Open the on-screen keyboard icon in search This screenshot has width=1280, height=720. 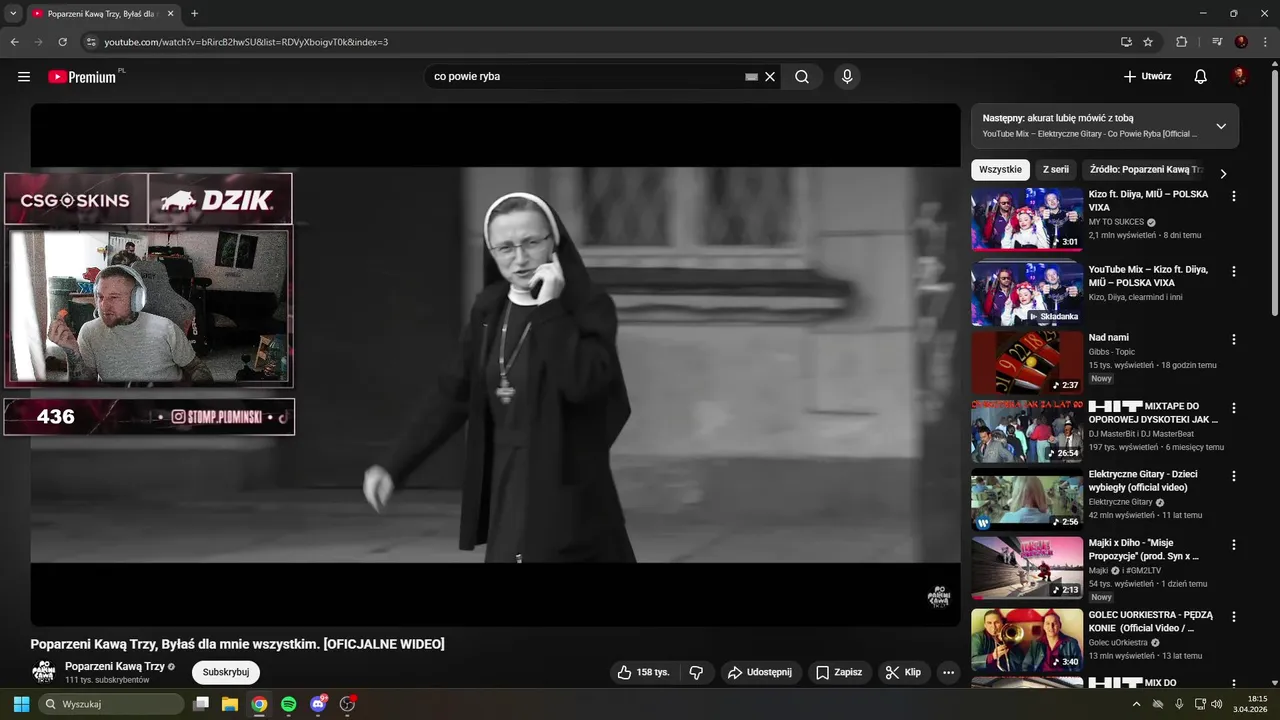[x=751, y=77]
